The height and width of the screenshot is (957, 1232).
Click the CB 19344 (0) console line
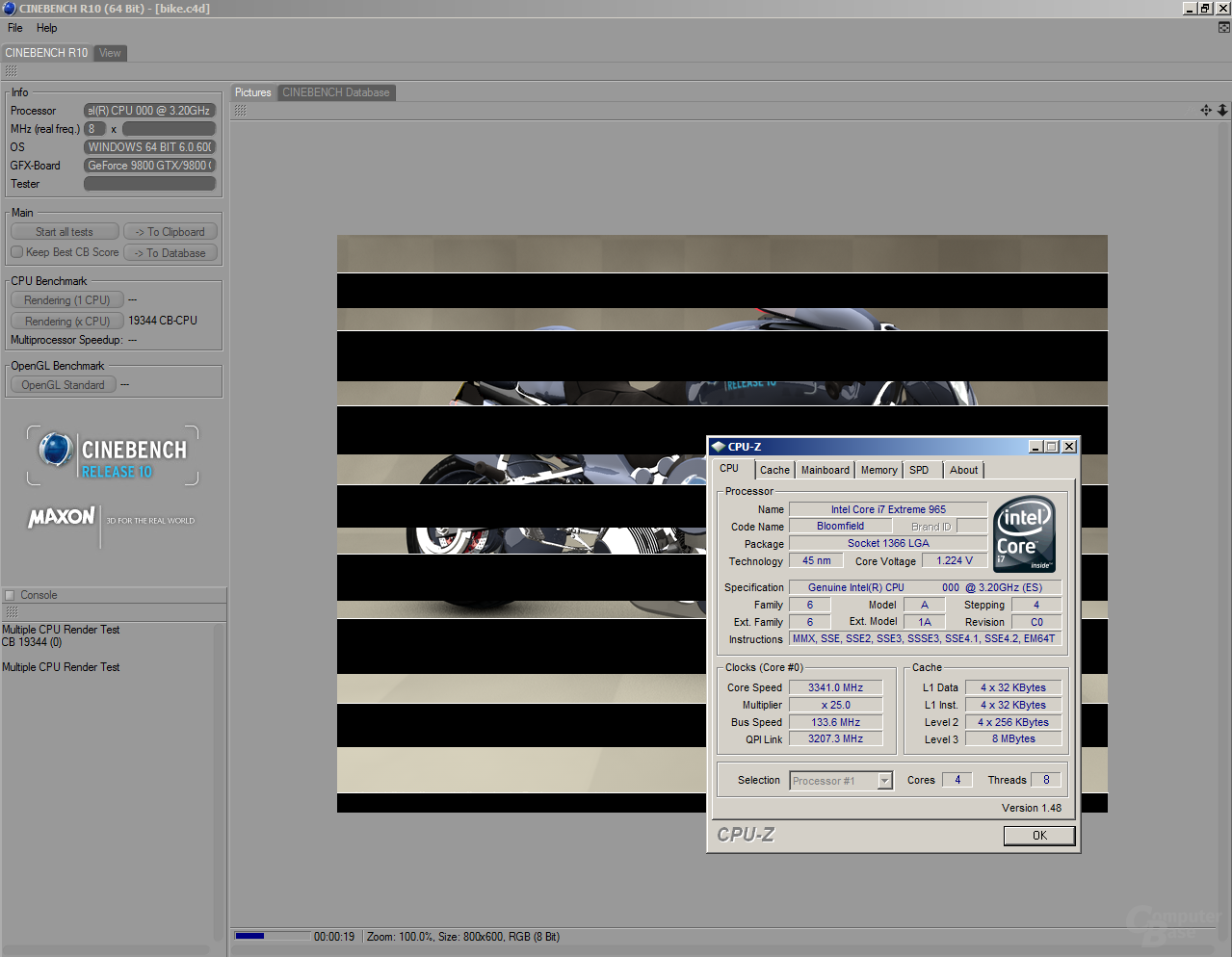32,642
